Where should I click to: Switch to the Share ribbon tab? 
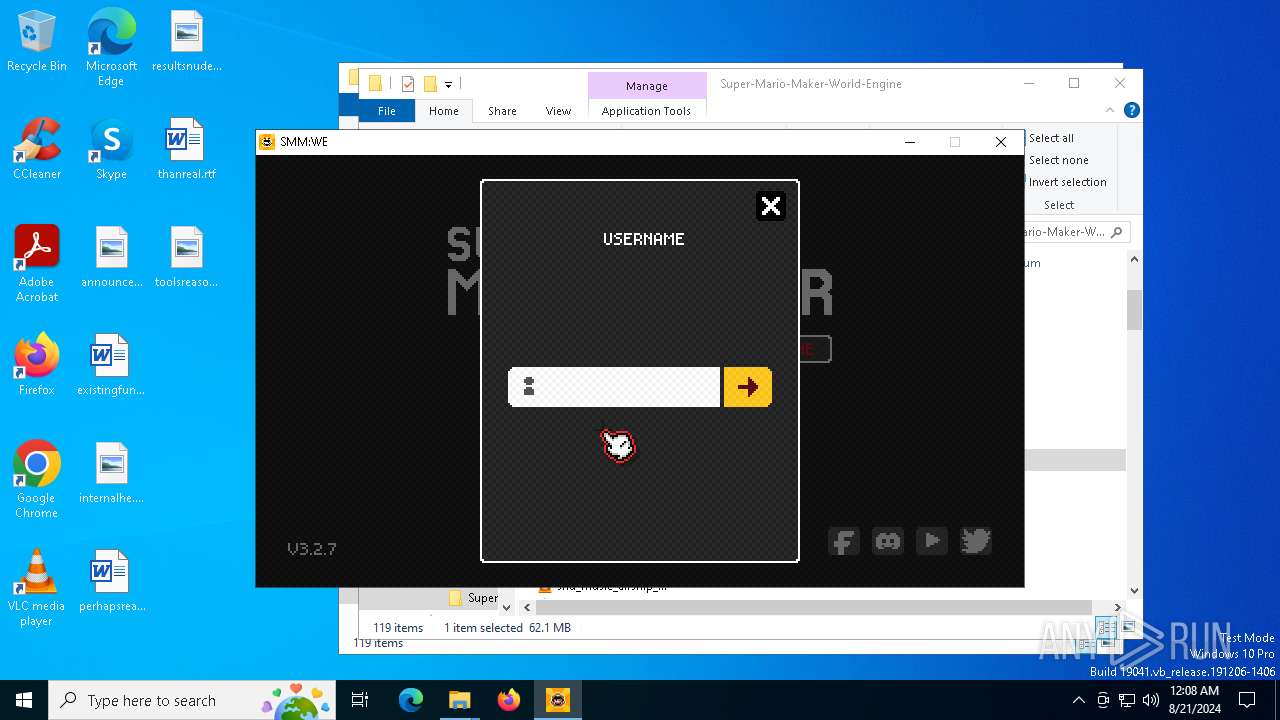pyautogui.click(x=502, y=111)
